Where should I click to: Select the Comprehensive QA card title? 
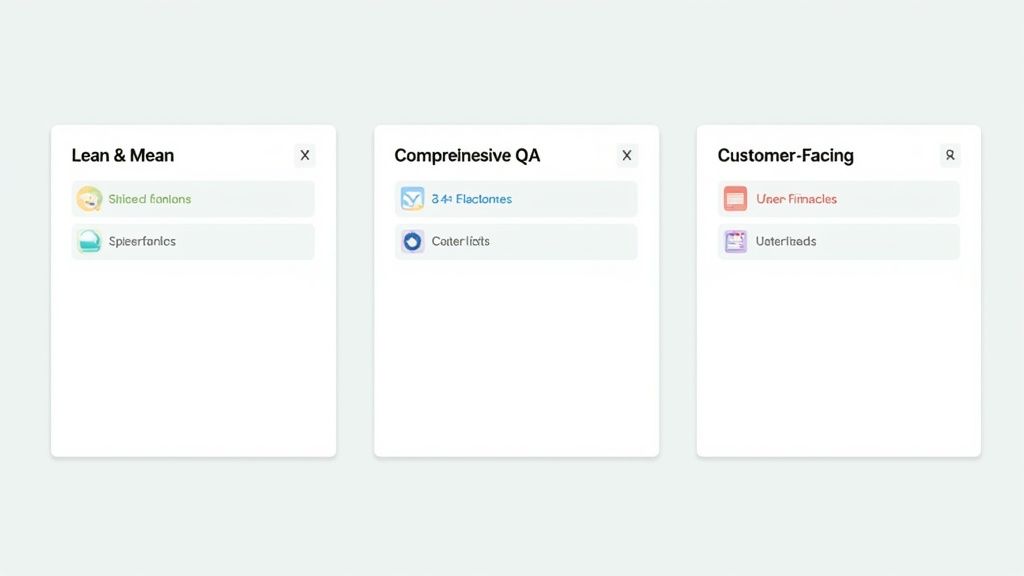[466, 155]
